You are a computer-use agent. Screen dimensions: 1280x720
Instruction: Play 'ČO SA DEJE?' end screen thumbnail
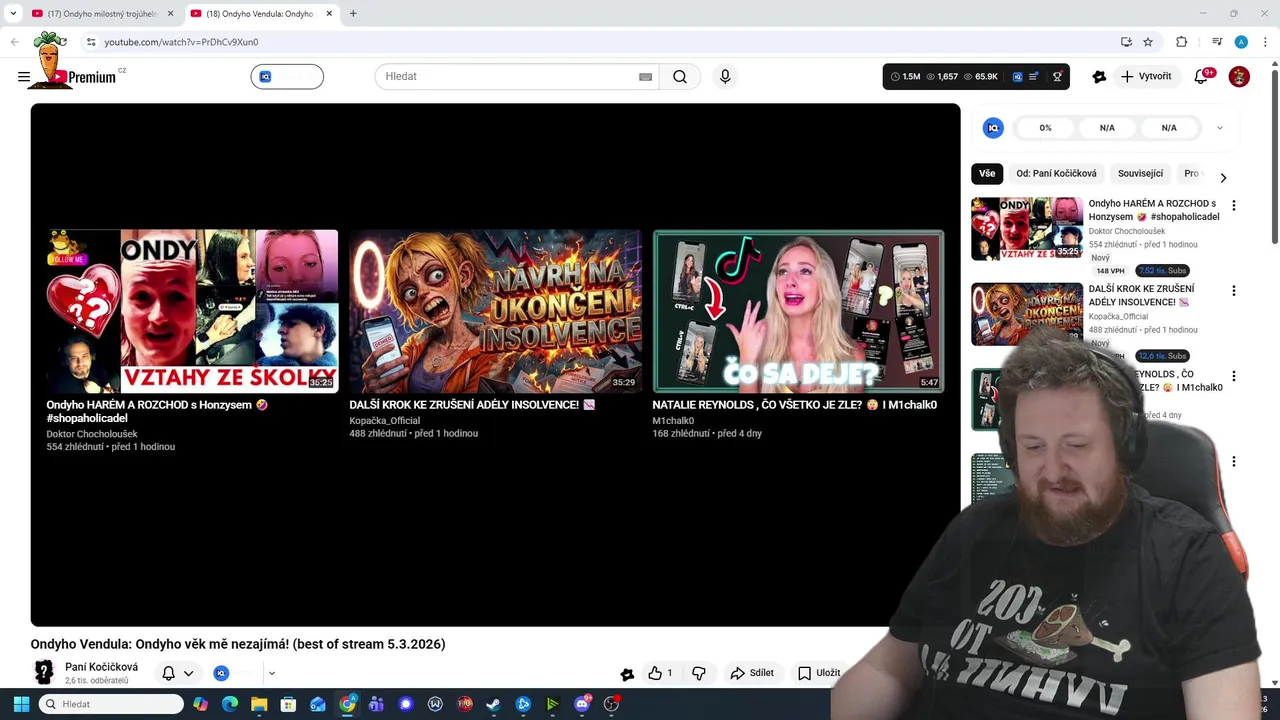(x=798, y=311)
